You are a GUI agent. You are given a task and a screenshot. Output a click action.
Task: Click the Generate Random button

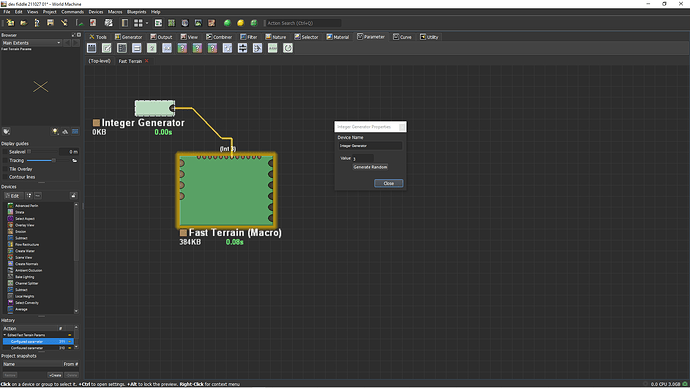370,167
